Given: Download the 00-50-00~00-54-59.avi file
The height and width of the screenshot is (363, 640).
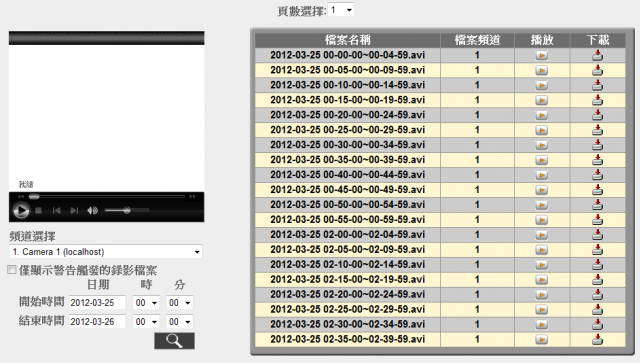Looking at the screenshot, I should (597, 205).
